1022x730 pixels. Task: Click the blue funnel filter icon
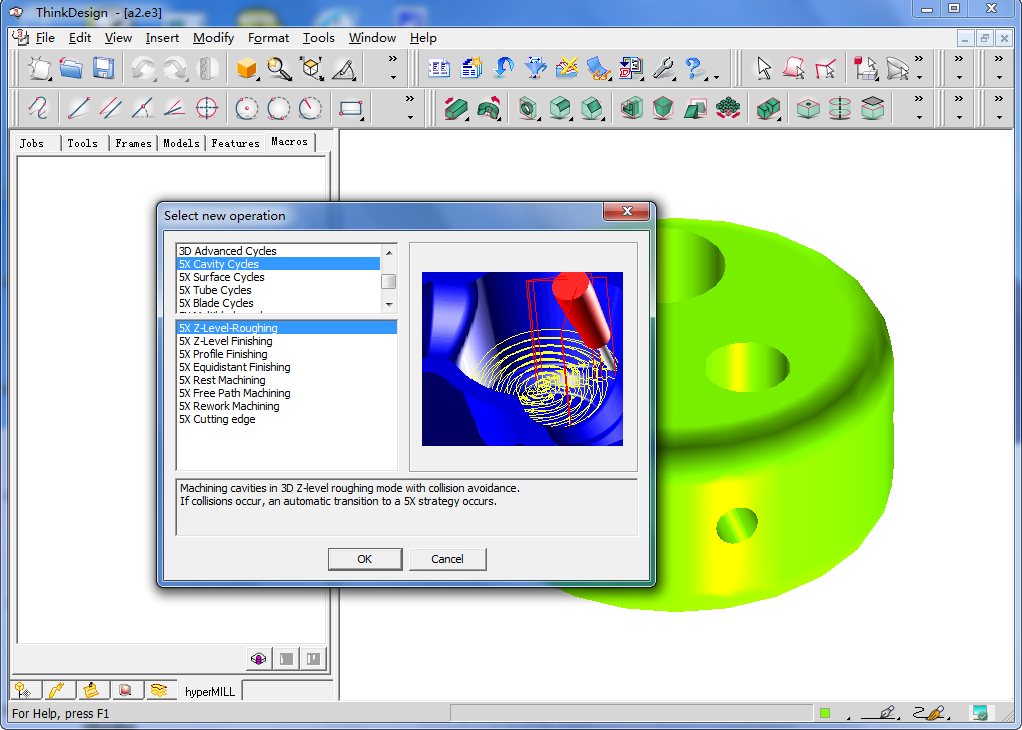pos(535,68)
